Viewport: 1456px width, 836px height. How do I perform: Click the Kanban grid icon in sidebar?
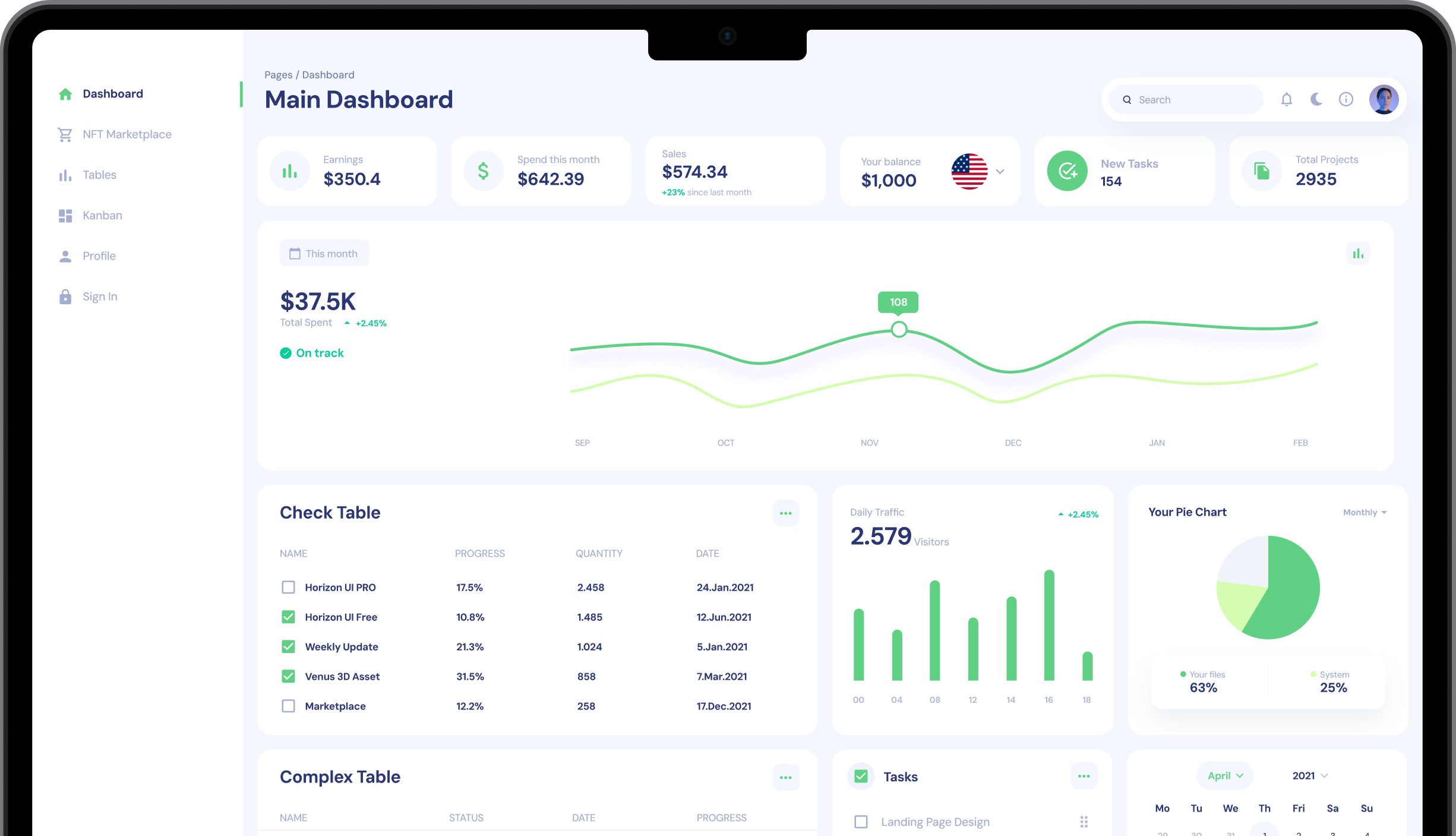[65, 216]
